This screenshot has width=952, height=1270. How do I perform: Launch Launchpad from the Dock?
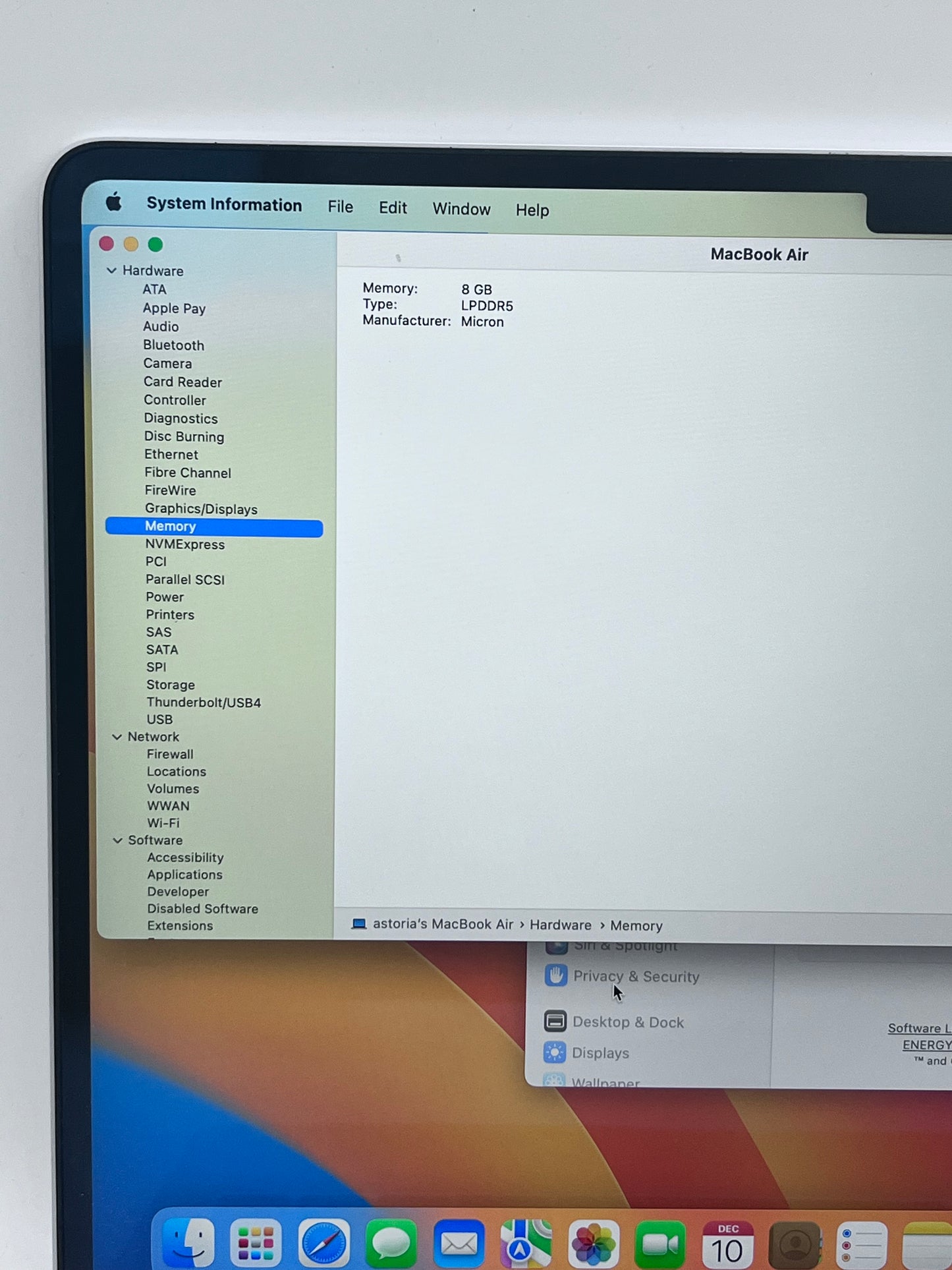click(x=256, y=1244)
